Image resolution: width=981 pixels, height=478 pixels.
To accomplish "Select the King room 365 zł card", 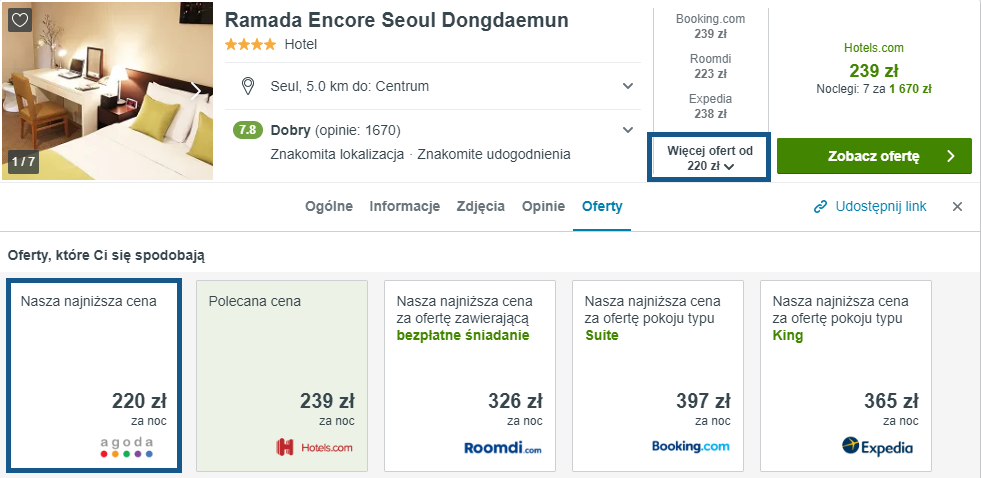I will [845, 375].
